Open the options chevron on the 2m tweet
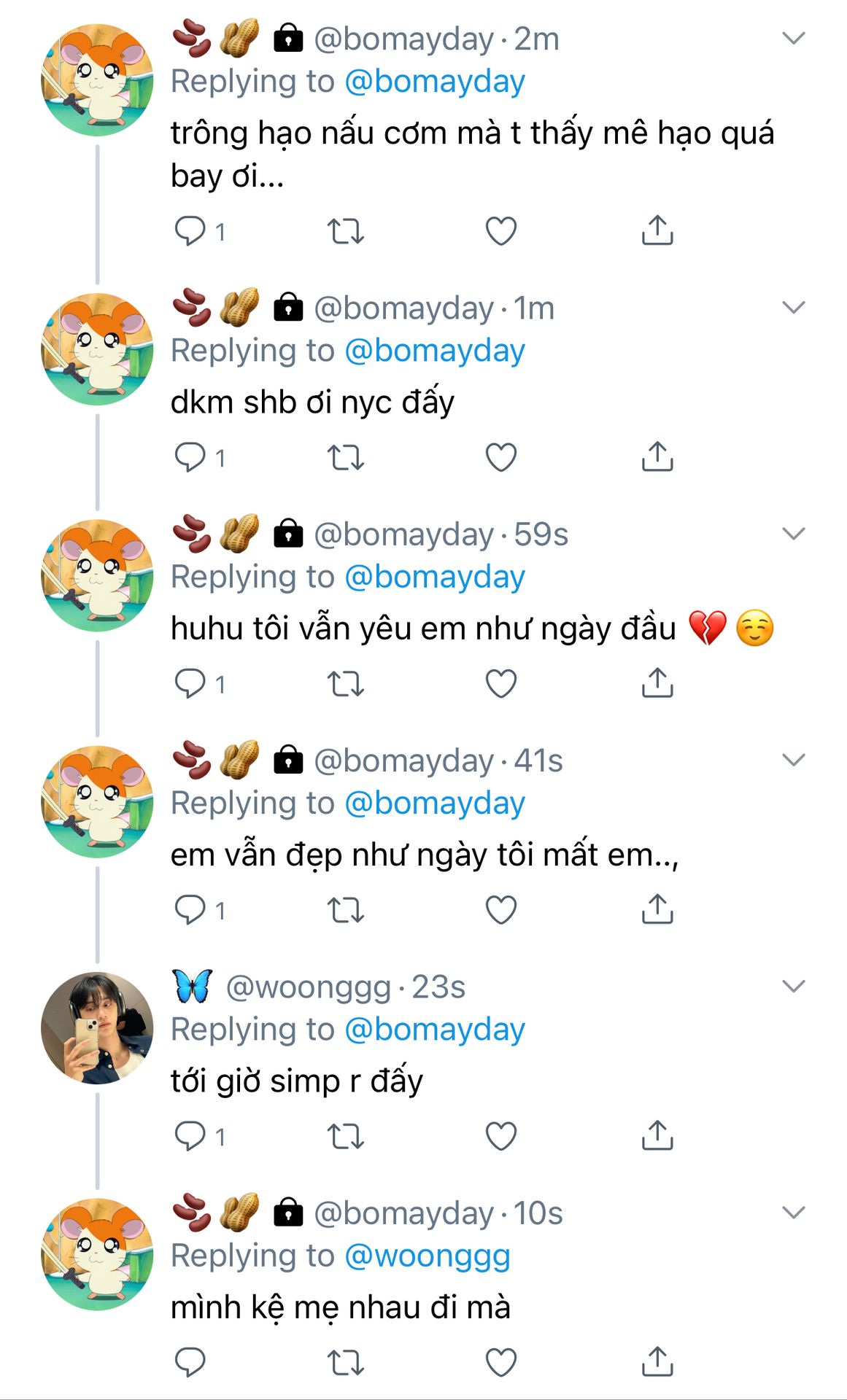 pos(793,38)
